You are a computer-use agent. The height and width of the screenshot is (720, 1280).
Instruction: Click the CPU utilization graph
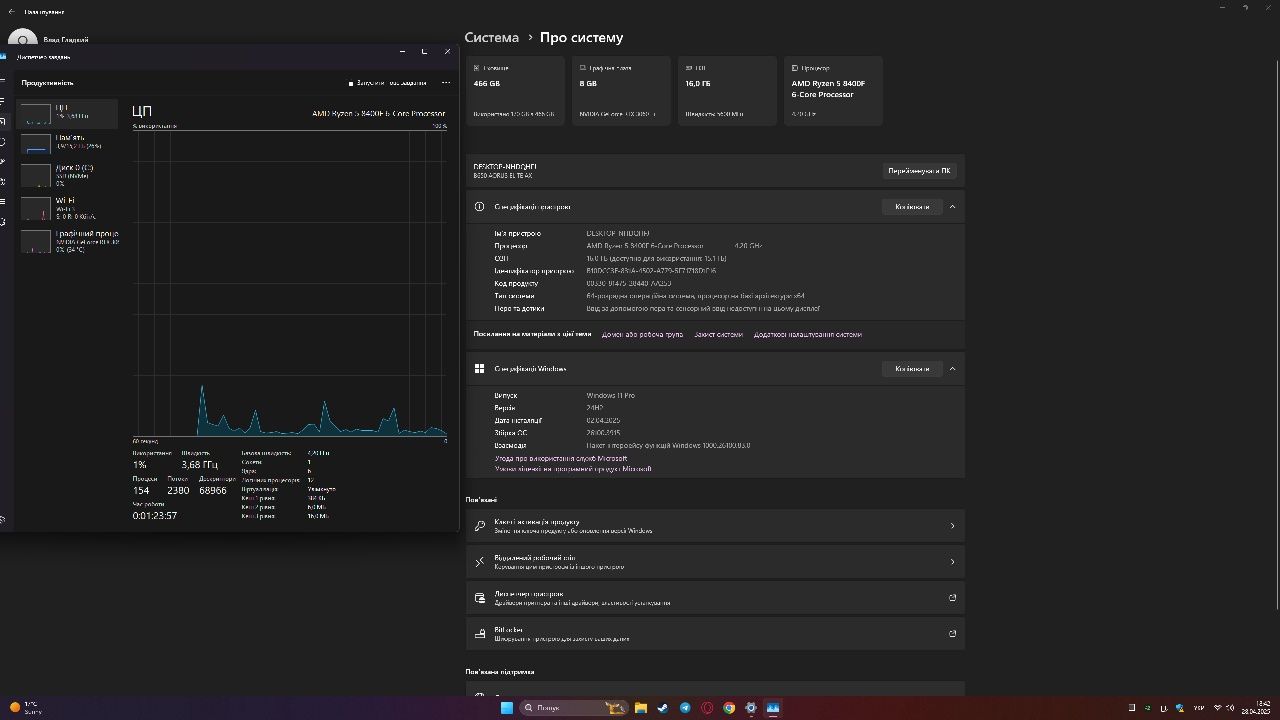pyautogui.click(x=290, y=283)
